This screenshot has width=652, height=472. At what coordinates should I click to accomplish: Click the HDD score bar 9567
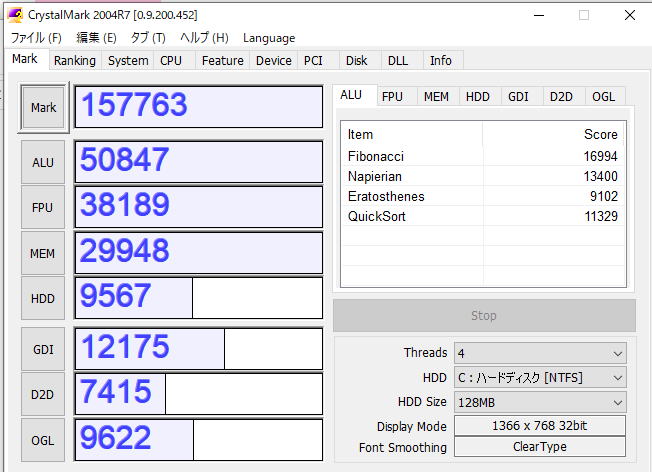pos(199,298)
